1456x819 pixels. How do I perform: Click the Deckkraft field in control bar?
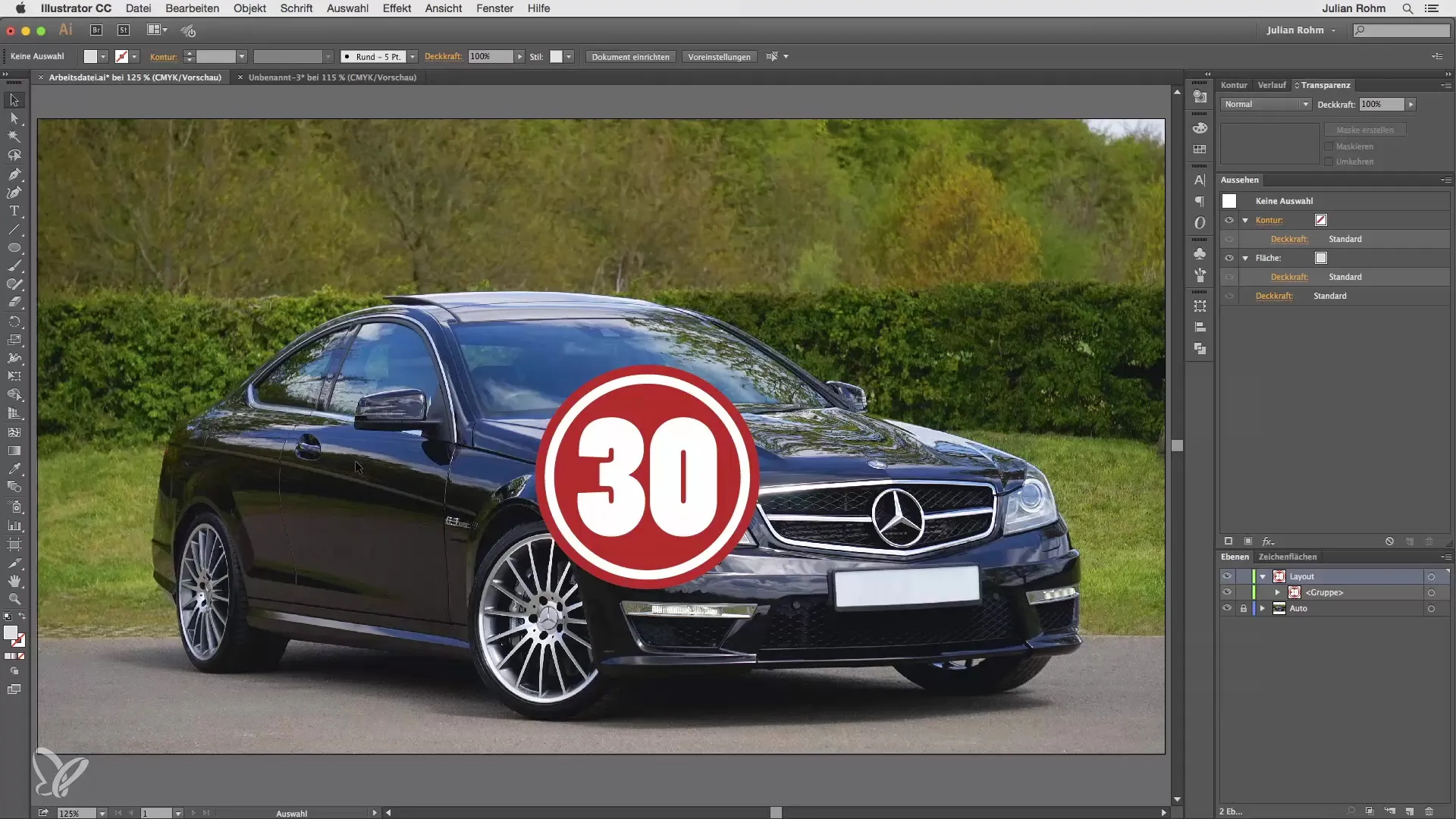(490, 57)
